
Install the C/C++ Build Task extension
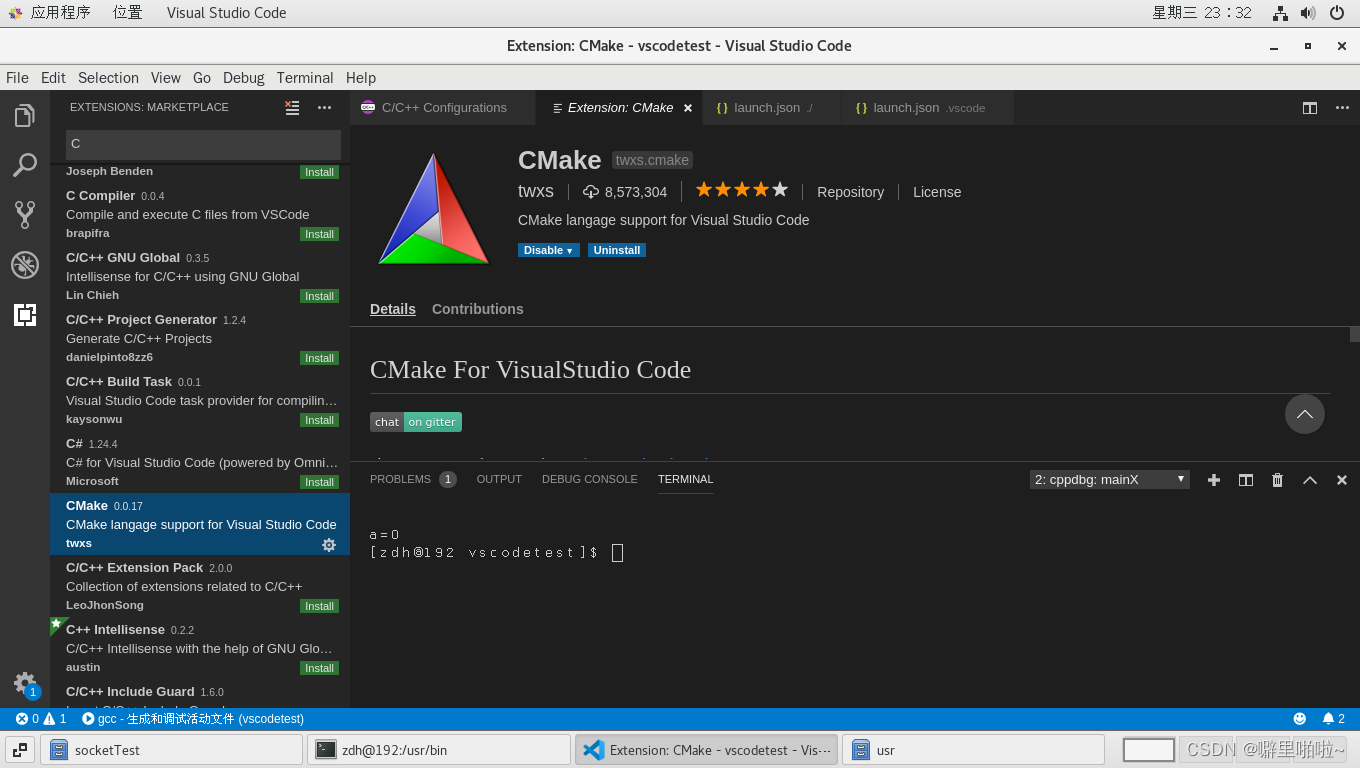320,420
